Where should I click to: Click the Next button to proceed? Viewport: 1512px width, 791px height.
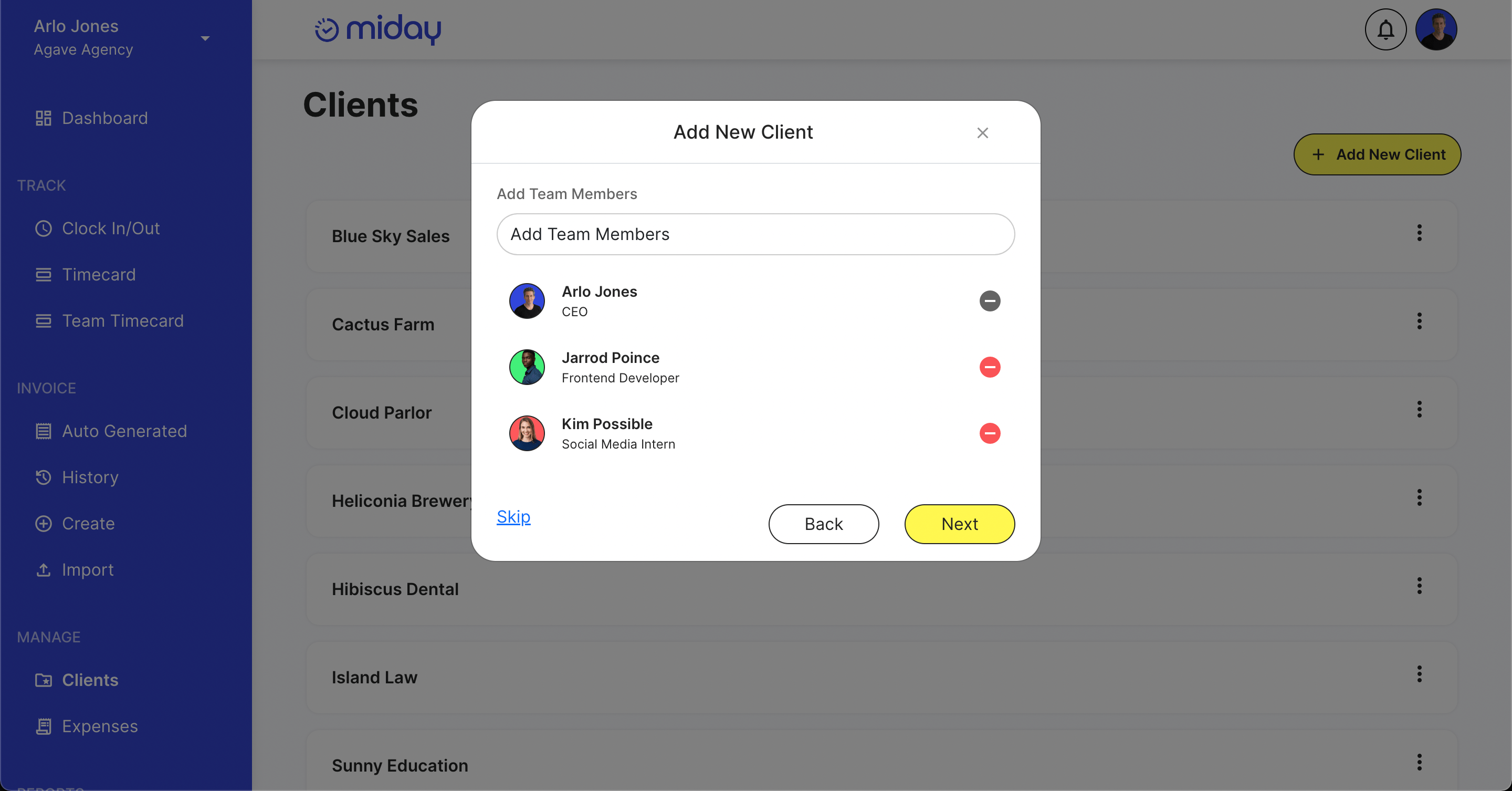click(960, 524)
